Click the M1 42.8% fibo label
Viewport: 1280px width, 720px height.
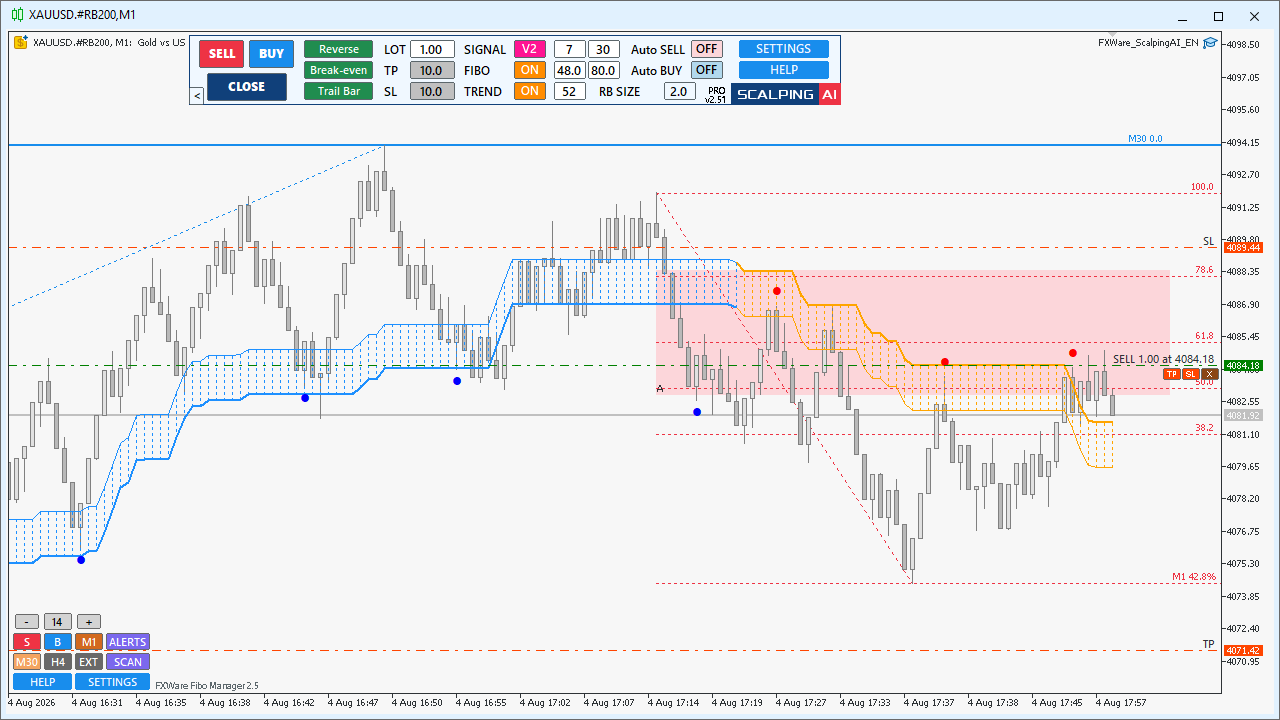pyautogui.click(x=1194, y=577)
